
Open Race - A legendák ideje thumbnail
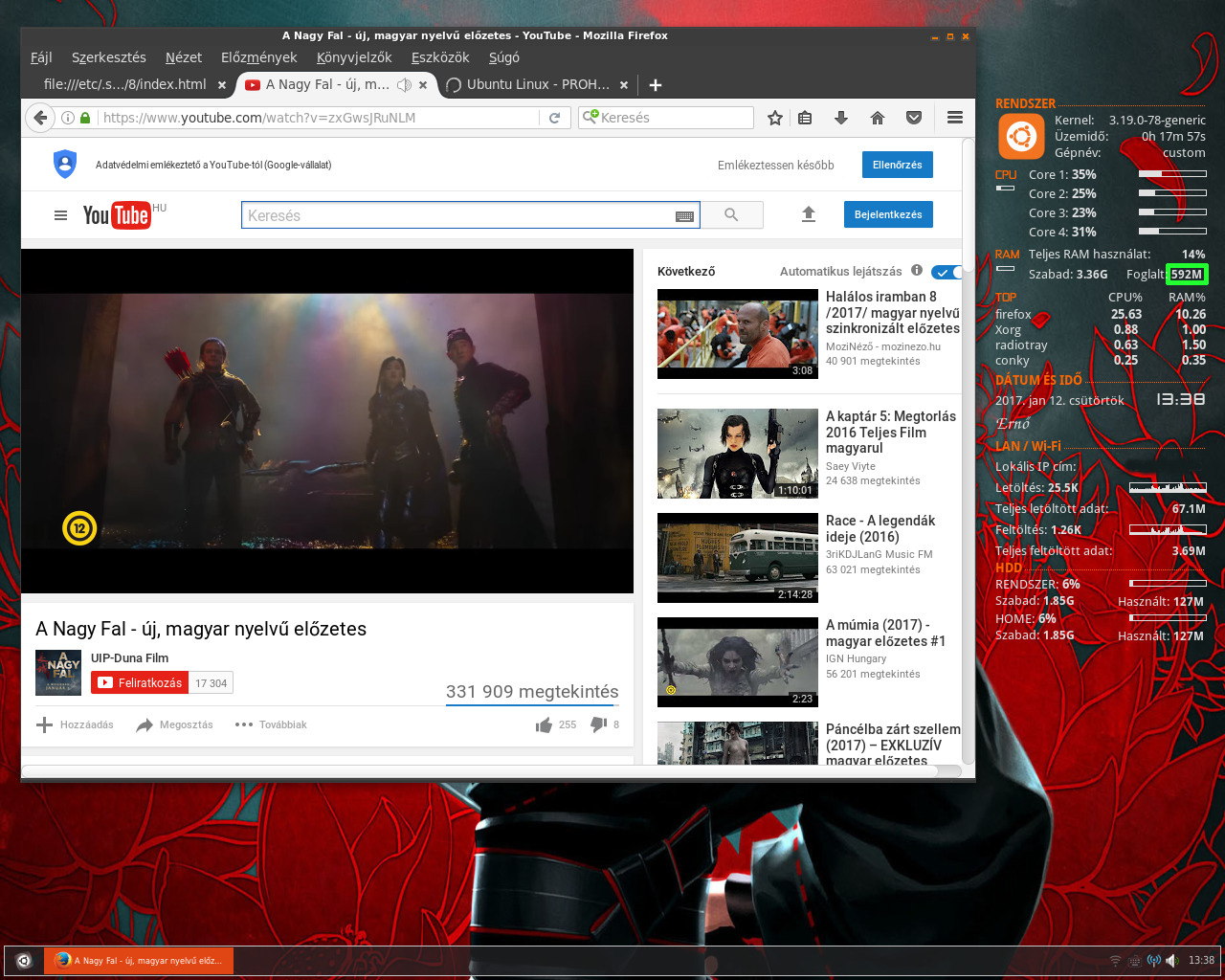pyautogui.click(x=738, y=558)
